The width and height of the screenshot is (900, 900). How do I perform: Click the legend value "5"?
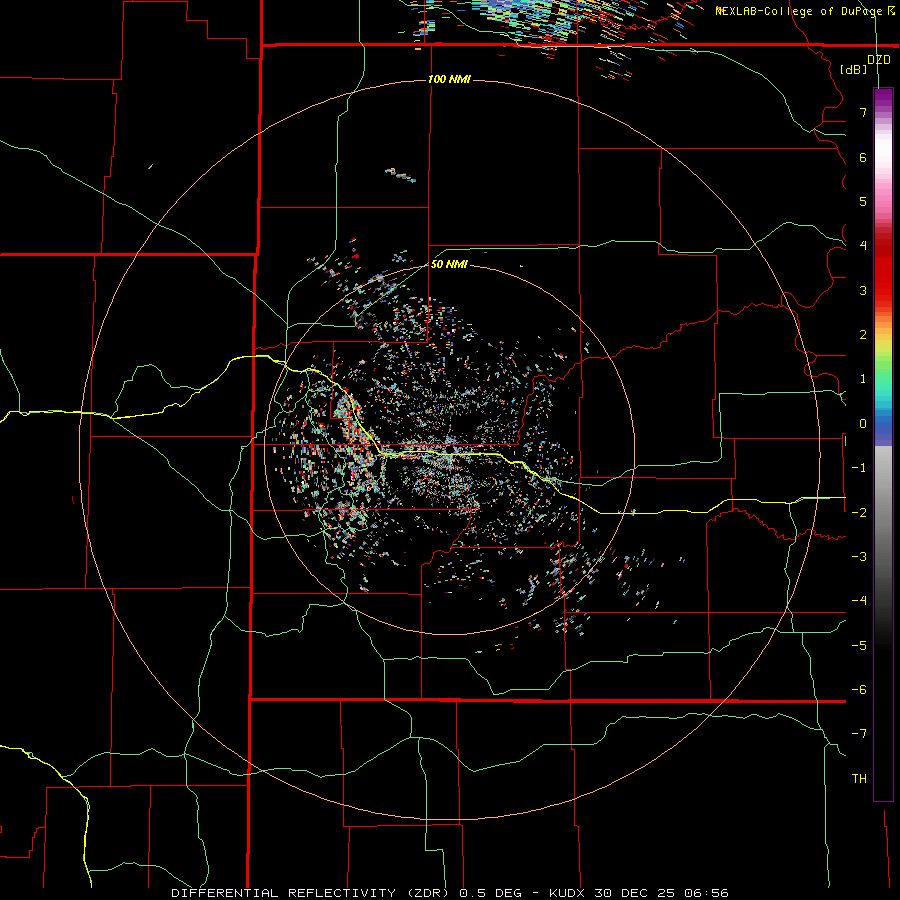(863, 201)
